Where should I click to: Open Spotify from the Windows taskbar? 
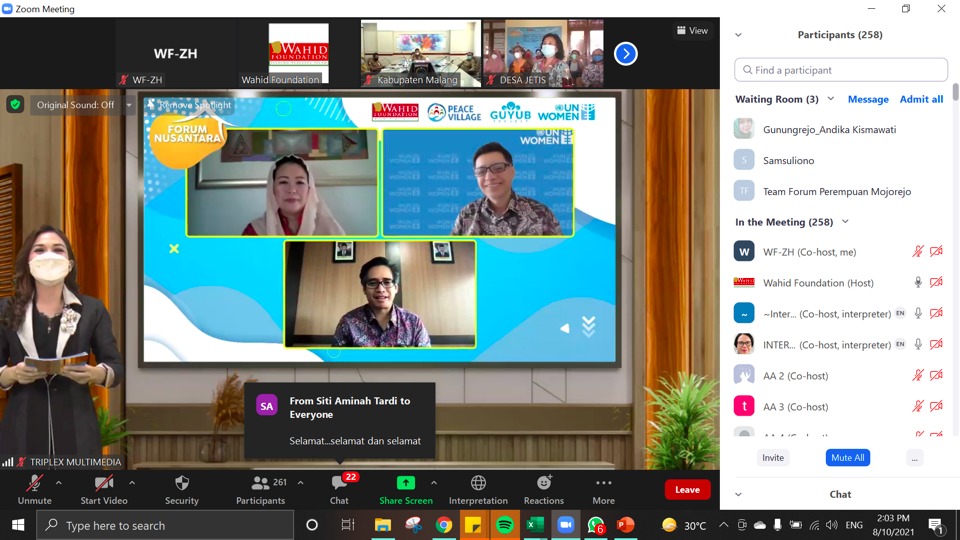pyautogui.click(x=504, y=525)
